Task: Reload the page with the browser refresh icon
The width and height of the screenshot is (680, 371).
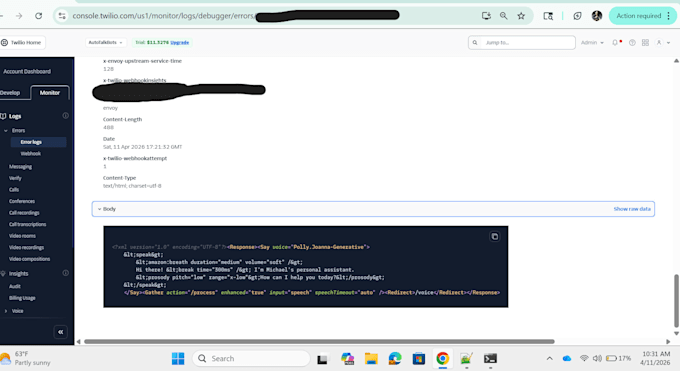Action: 39,16
